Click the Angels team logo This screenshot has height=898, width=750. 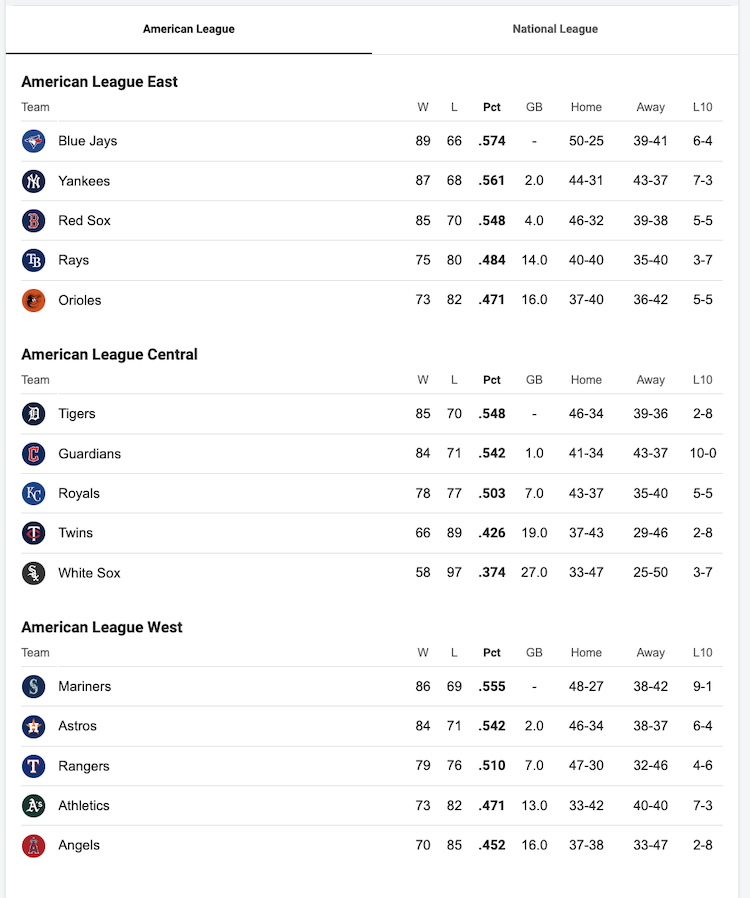pos(34,846)
